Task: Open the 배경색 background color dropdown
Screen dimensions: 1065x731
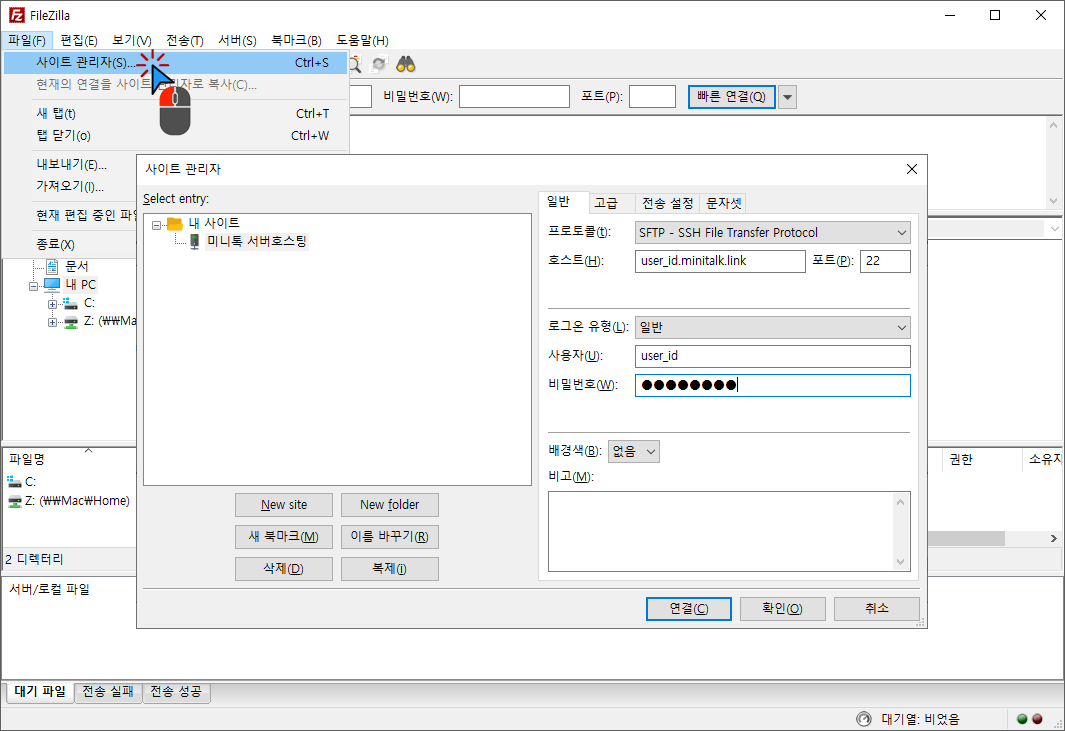Action: coord(634,451)
